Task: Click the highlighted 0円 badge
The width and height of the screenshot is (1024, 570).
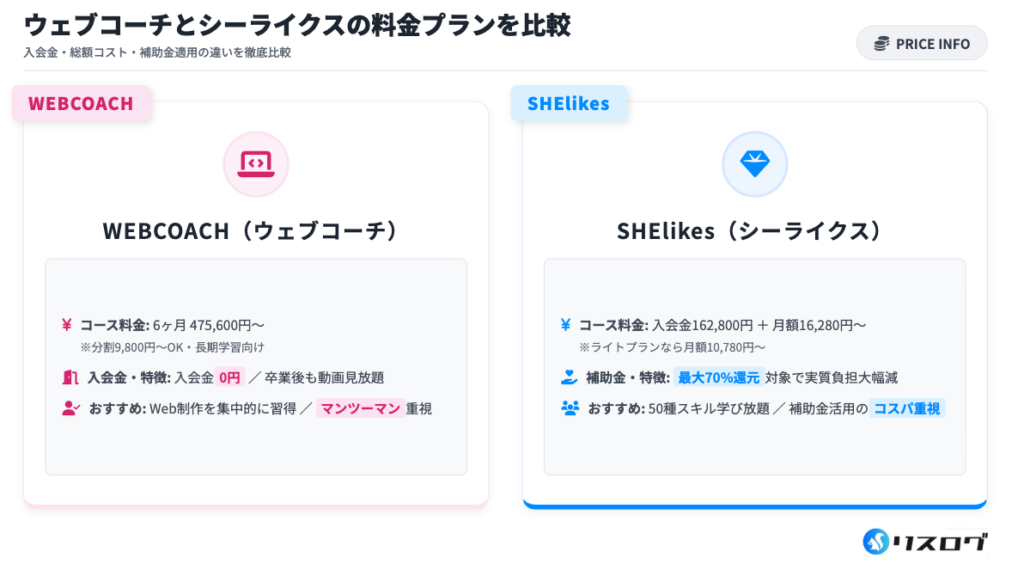Action: 230,378
